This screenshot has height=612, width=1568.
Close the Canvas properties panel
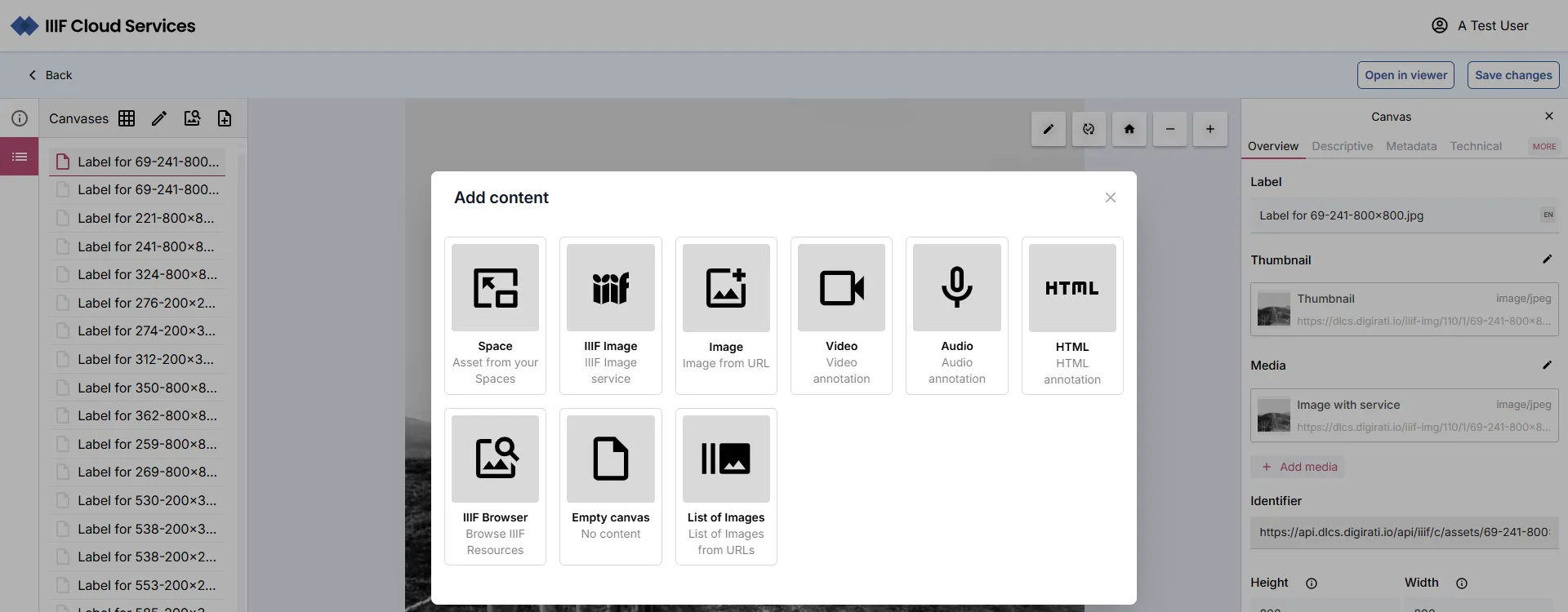(x=1549, y=116)
